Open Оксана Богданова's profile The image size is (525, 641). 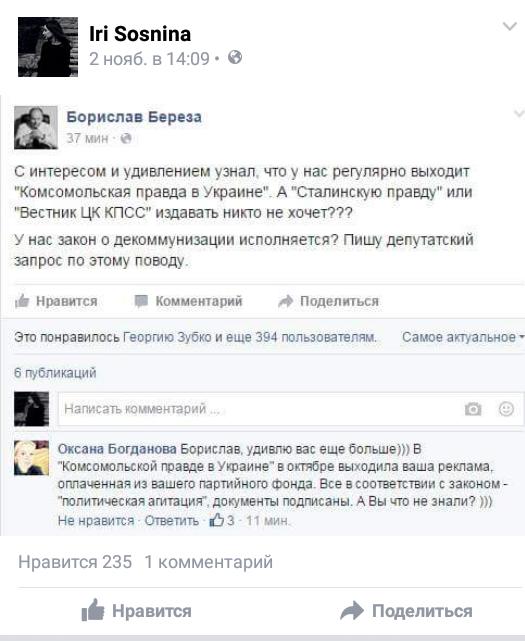(117, 449)
